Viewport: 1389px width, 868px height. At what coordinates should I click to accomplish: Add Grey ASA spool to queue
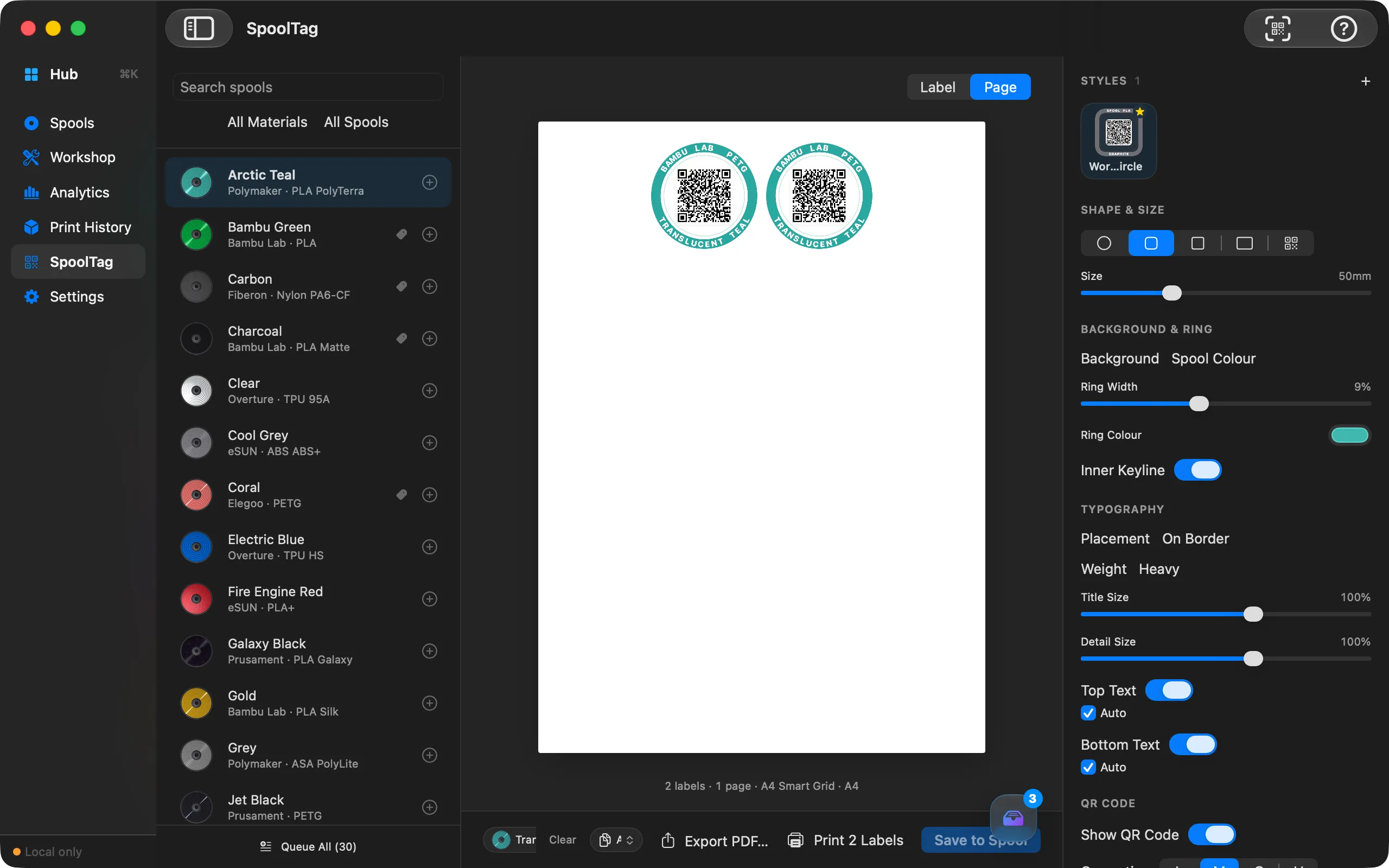[429, 756]
